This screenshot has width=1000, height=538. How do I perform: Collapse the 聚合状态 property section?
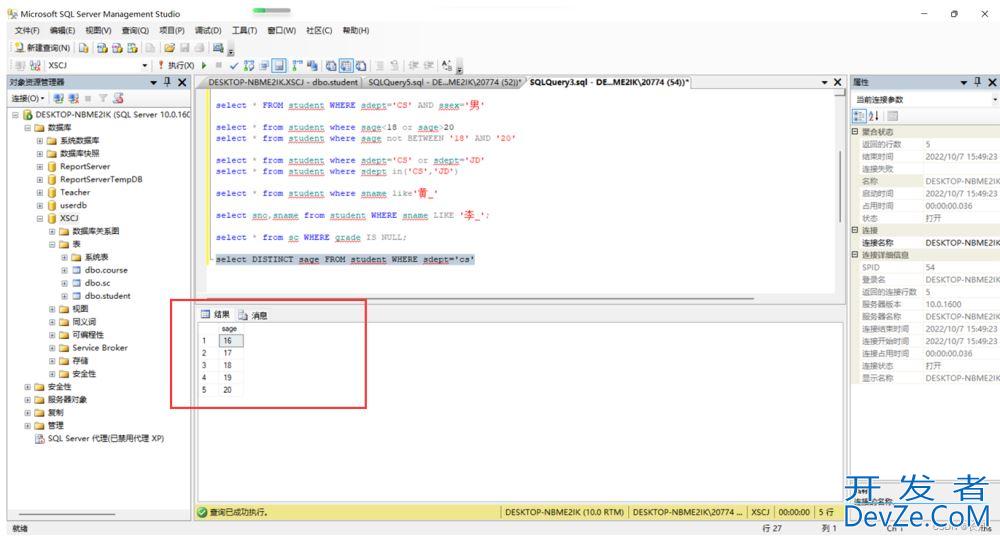(855, 131)
